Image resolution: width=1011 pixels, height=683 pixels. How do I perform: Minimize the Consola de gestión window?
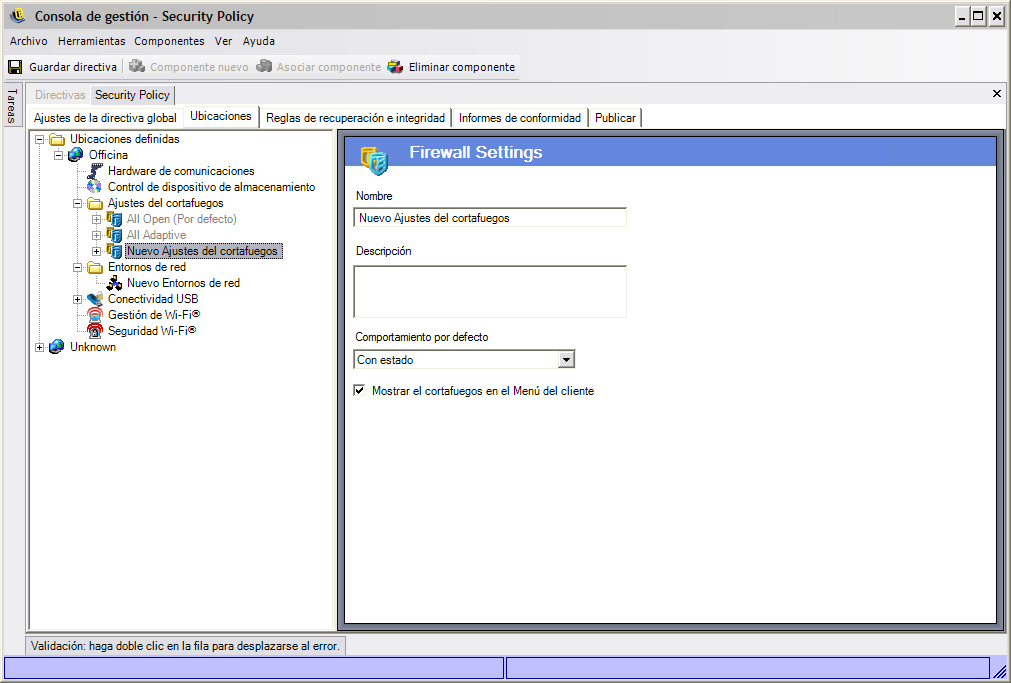[962, 16]
